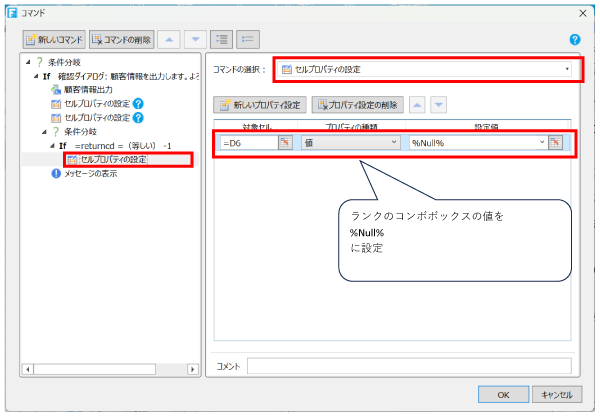Select the first セルプロパティの設定 item
Screen dimensions: 600x416
[97, 104]
